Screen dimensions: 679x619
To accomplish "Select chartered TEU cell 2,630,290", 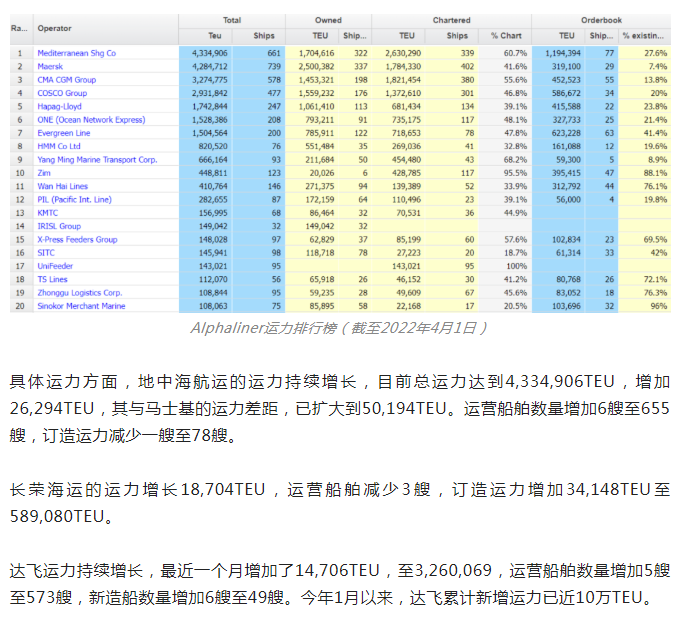I will coord(398,53).
